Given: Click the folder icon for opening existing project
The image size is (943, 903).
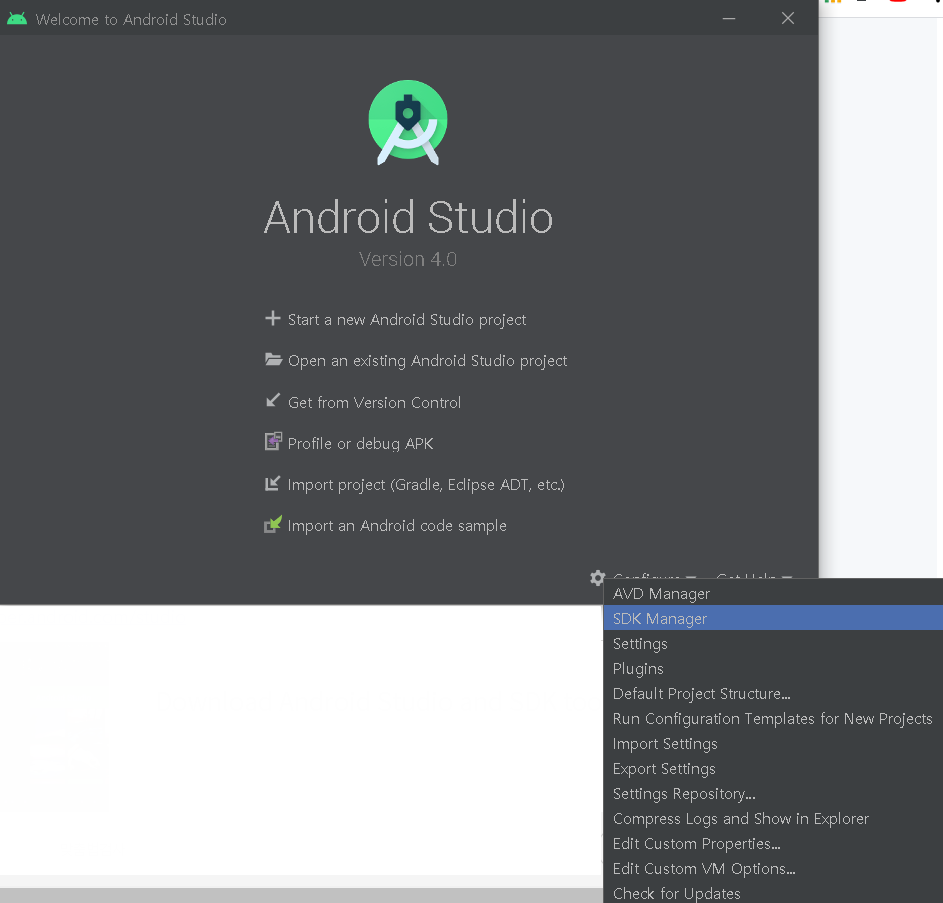Looking at the screenshot, I should click(274, 360).
